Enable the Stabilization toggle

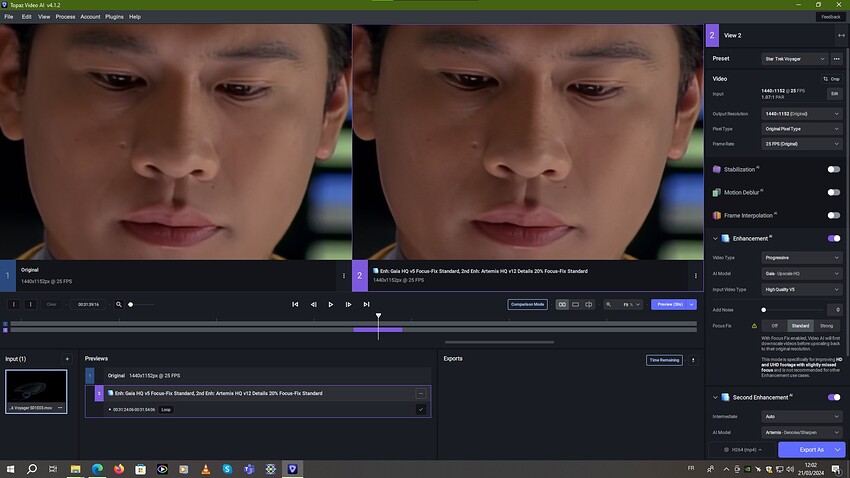[833, 169]
